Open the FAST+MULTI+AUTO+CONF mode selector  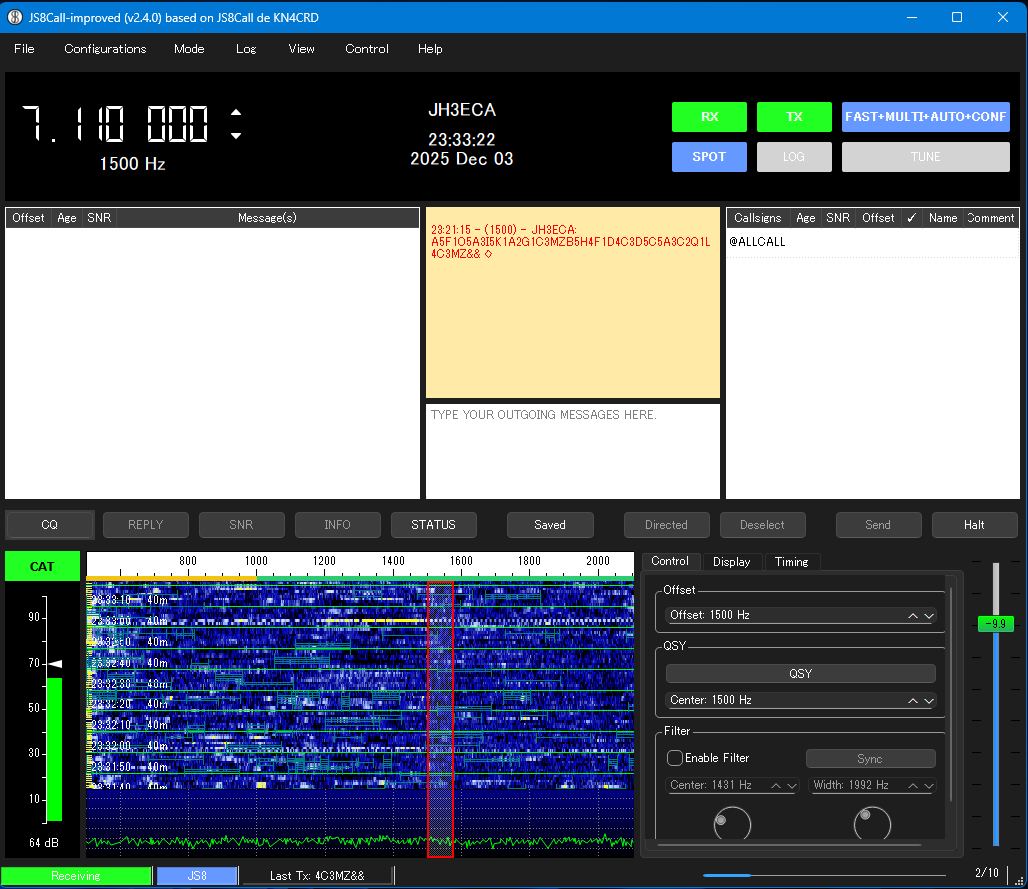pos(925,117)
